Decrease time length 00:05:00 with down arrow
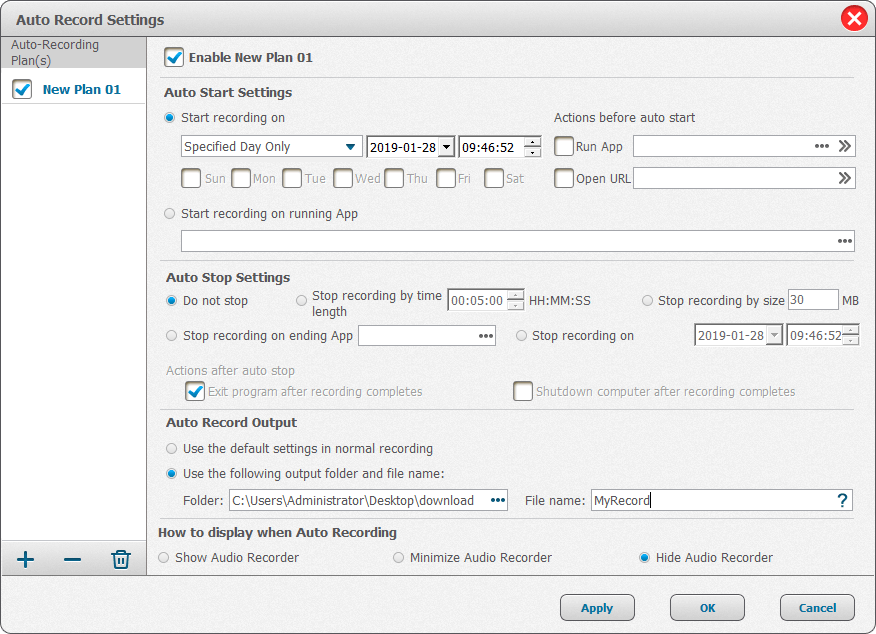 tap(516, 306)
